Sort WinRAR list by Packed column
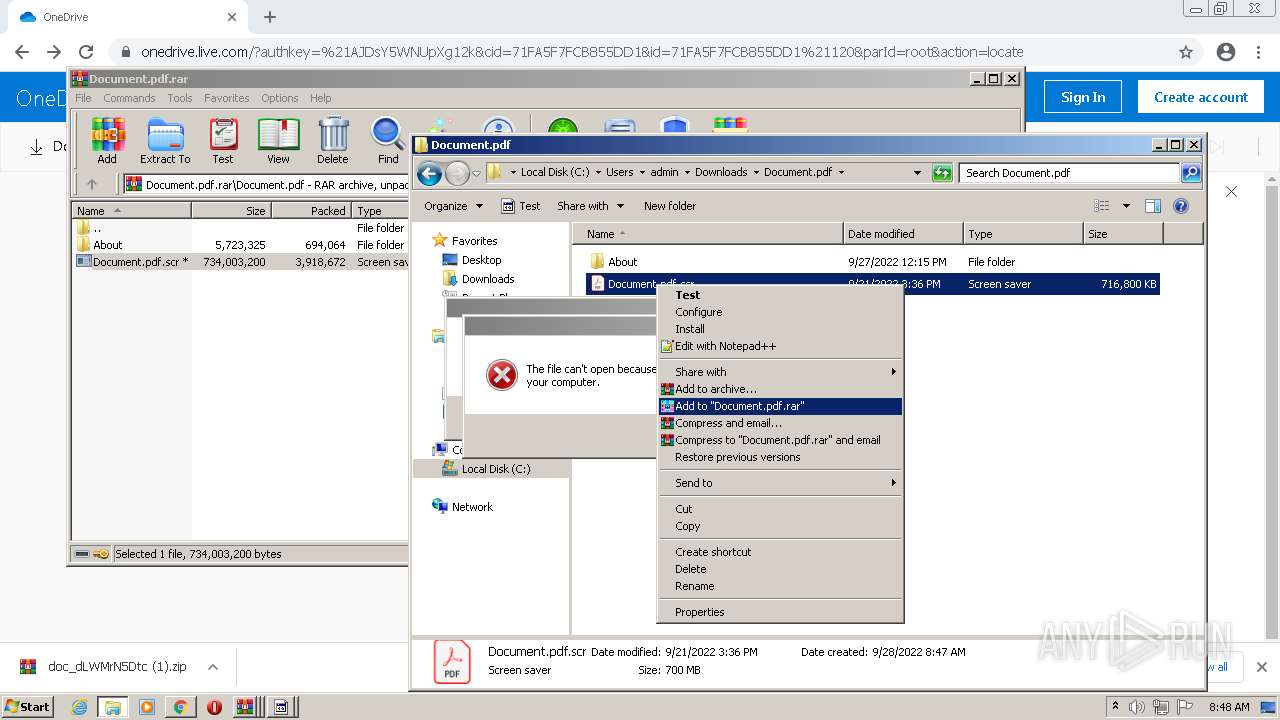This screenshot has height=720, width=1280. coord(311,211)
